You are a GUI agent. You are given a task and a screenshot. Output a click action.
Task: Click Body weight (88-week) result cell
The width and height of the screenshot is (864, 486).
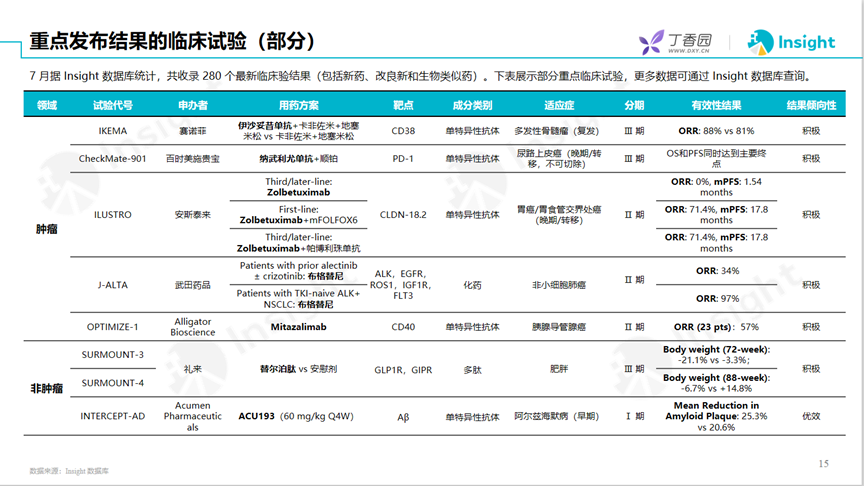click(716, 383)
